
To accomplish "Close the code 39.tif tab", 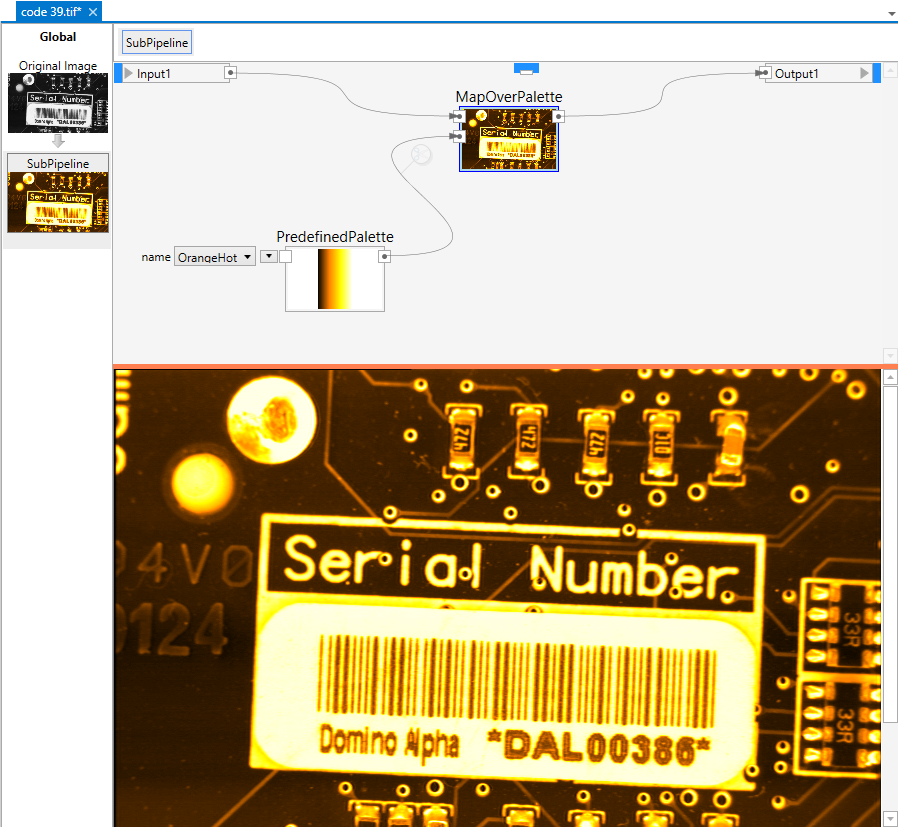I will click(93, 12).
